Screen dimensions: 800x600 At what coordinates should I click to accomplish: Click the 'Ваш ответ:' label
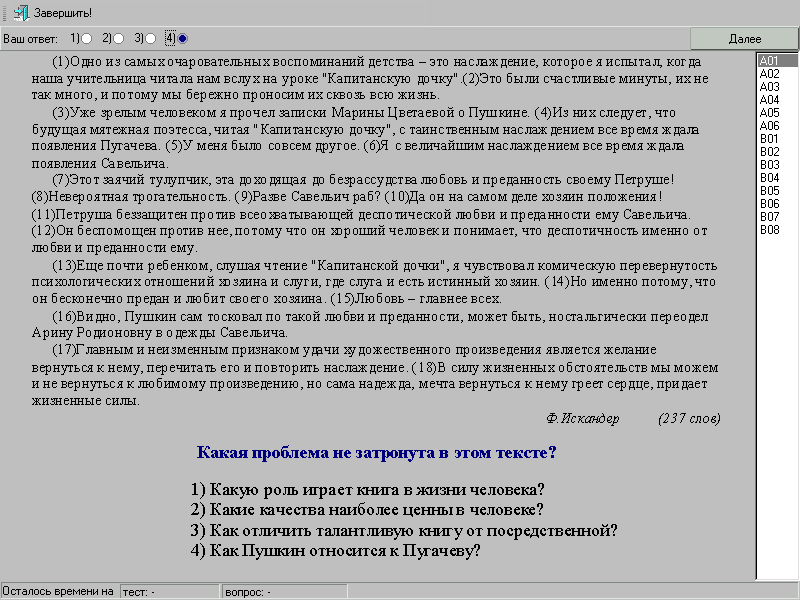click(x=30, y=39)
